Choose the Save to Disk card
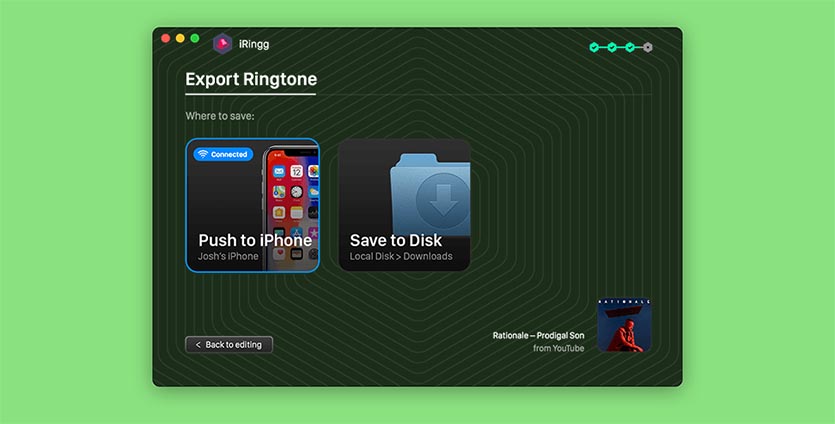This screenshot has height=424, width=835. click(x=405, y=205)
